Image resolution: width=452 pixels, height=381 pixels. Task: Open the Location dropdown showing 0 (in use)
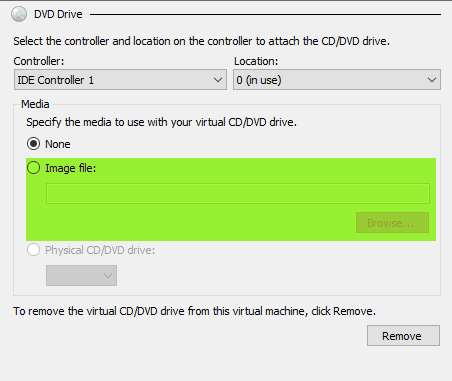pyautogui.click(x=337, y=80)
